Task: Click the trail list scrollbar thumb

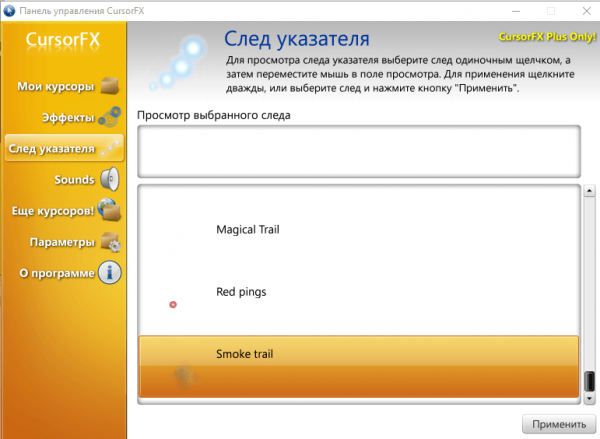Action: (590, 381)
